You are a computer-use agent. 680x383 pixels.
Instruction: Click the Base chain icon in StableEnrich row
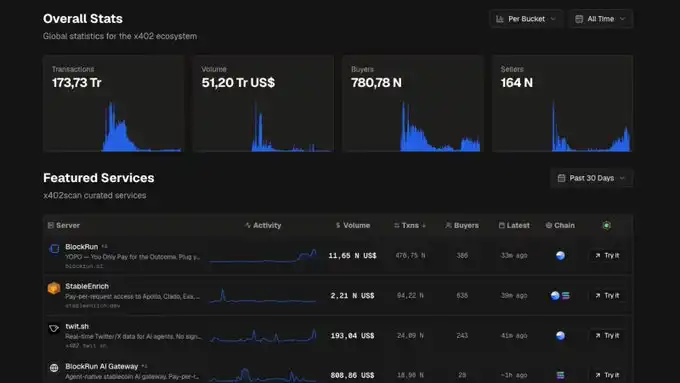pos(555,295)
